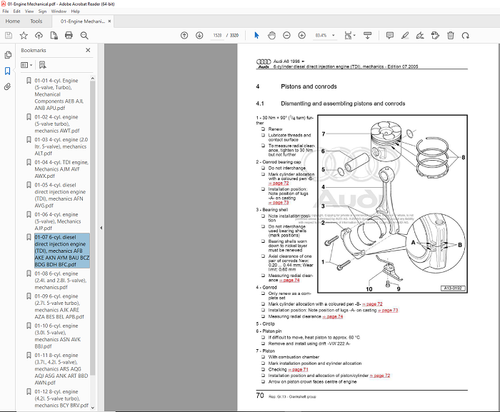500x412 pixels.
Task: Go to next page arrow
Action: [x=199, y=35]
